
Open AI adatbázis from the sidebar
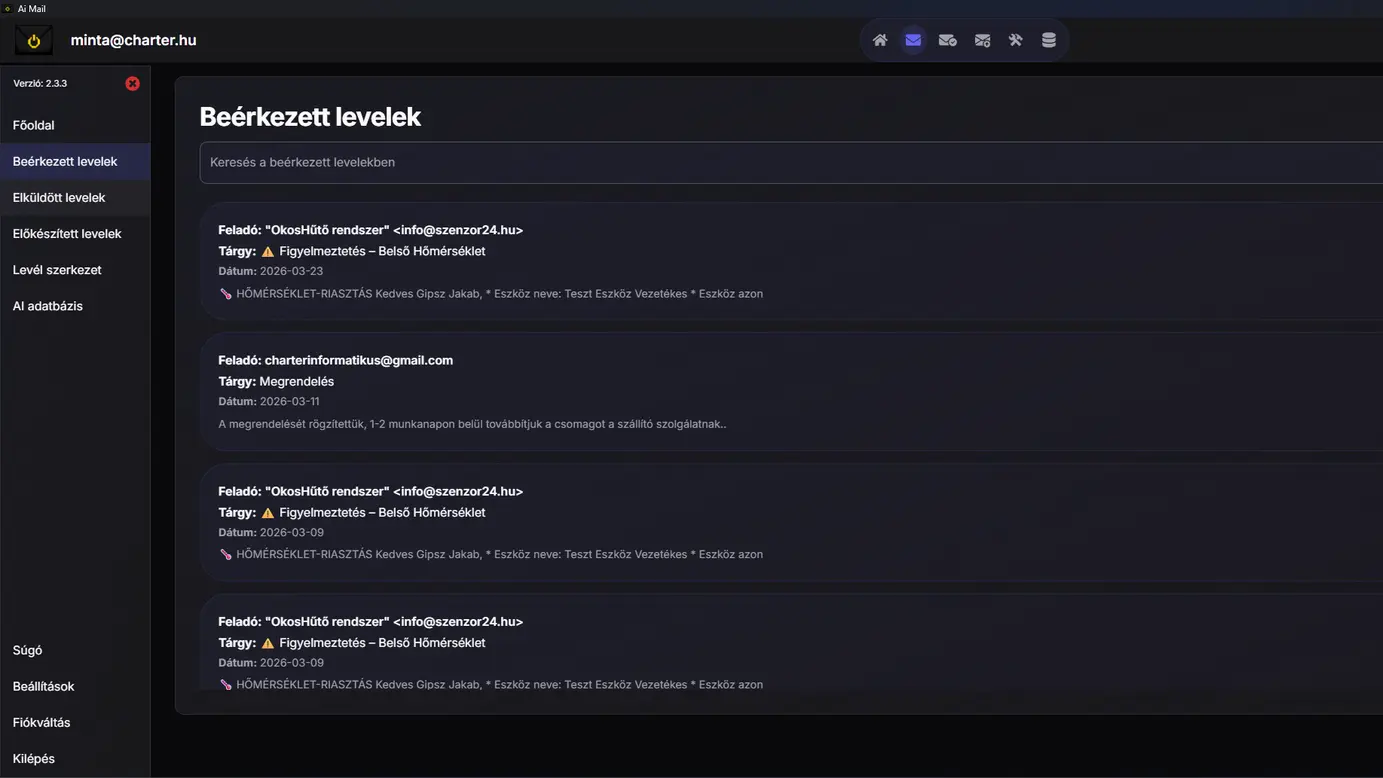click(x=48, y=306)
